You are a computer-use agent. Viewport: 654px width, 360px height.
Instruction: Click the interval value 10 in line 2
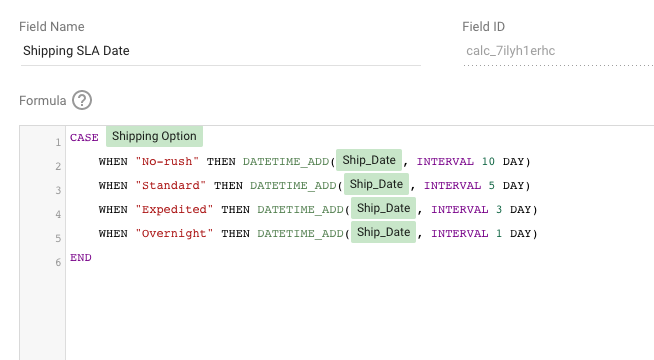point(488,161)
